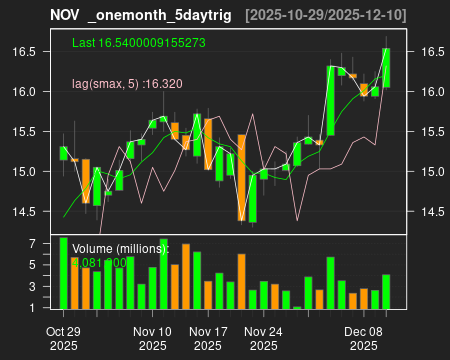The image size is (450, 360).
Task: Click the 'lag(smax, 5) :16.320' legend
Action: pyautogui.click(x=127, y=84)
